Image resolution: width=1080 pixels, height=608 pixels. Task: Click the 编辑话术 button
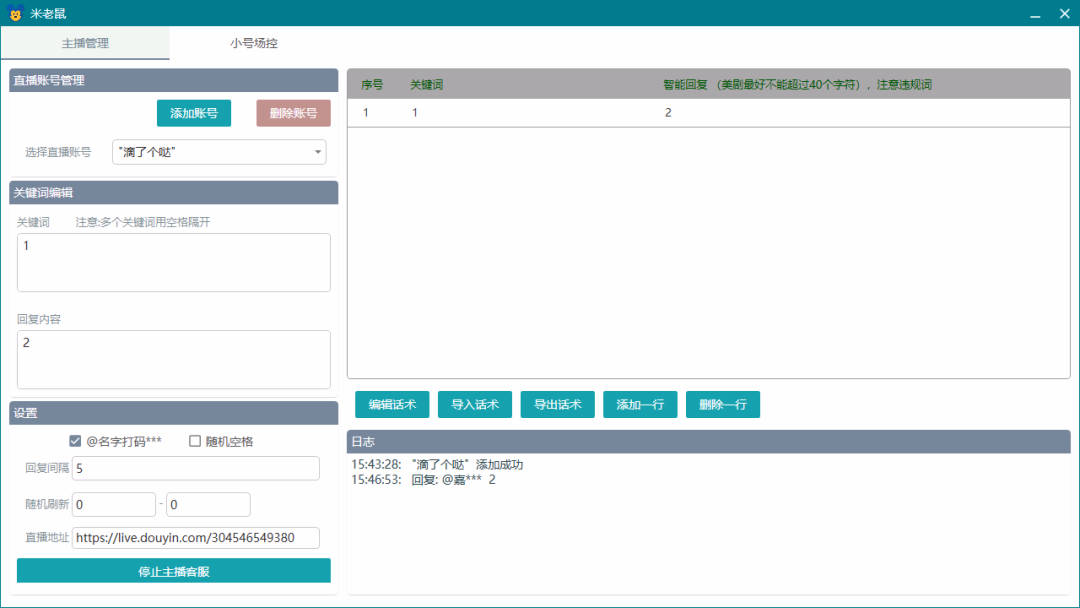392,405
